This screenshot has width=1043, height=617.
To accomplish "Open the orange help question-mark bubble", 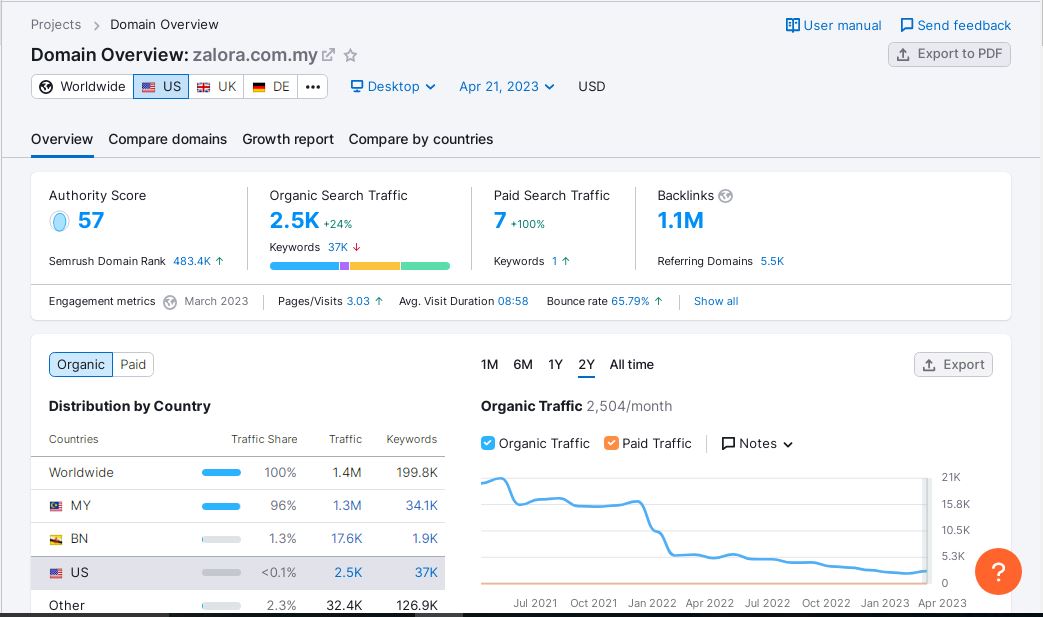I will pos(998,572).
